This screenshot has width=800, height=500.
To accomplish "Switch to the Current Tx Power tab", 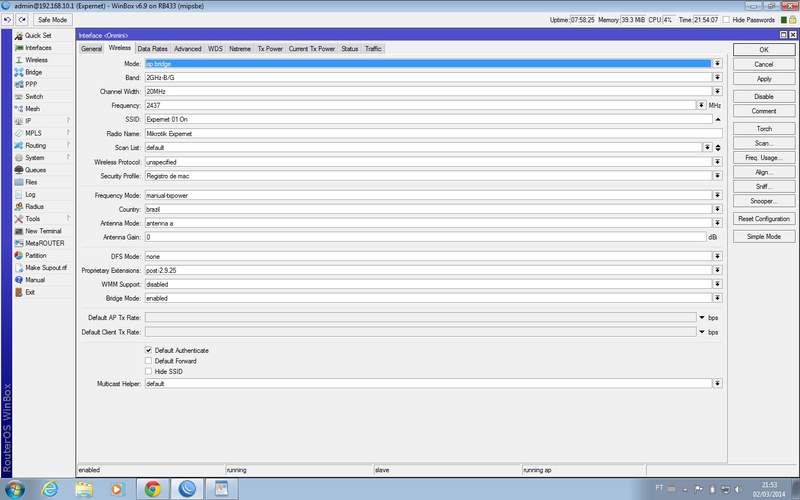I will click(x=312, y=49).
